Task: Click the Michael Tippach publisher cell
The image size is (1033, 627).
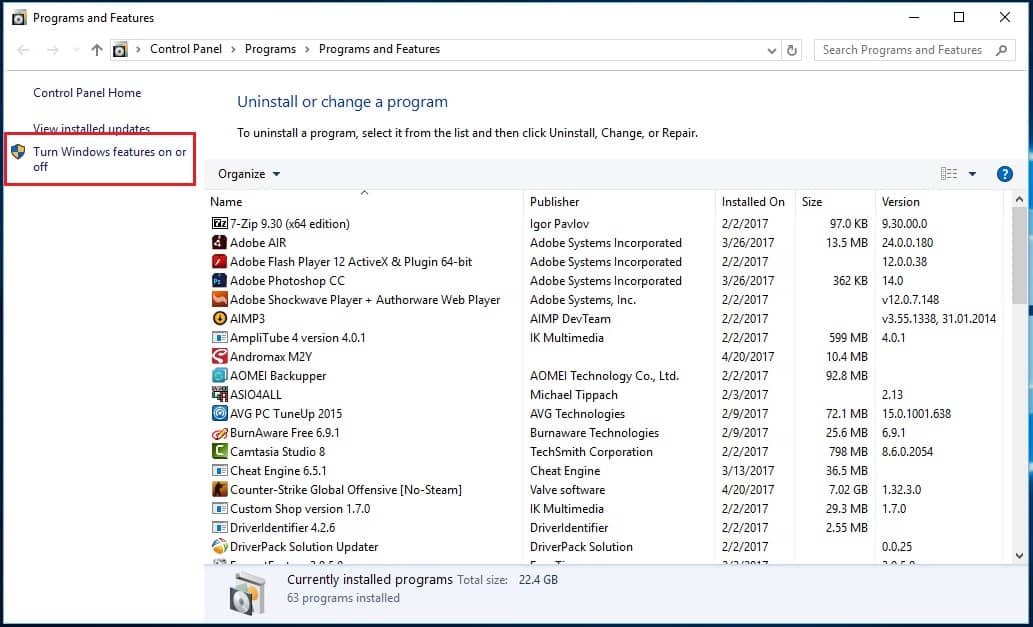Action: (574, 395)
